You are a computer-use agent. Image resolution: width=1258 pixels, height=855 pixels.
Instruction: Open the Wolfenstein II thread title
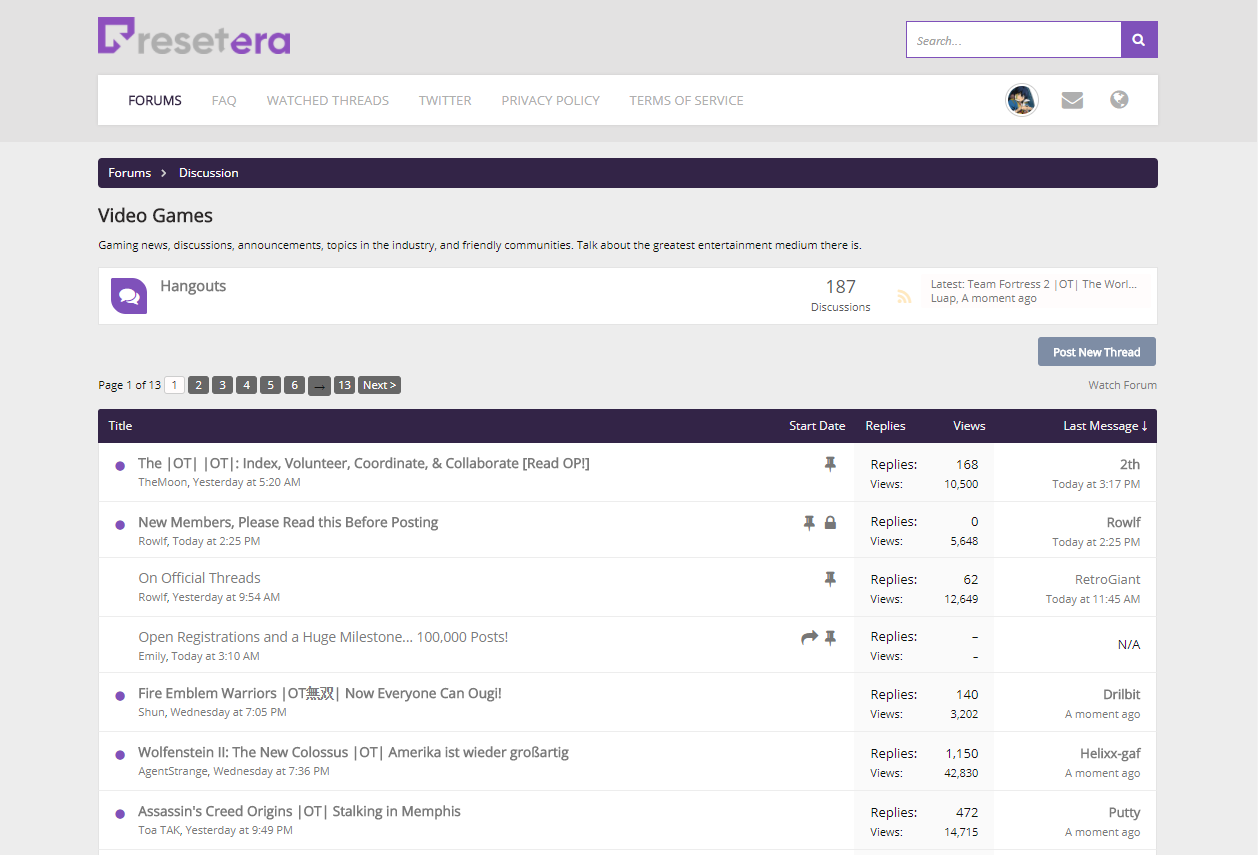click(x=353, y=752)
